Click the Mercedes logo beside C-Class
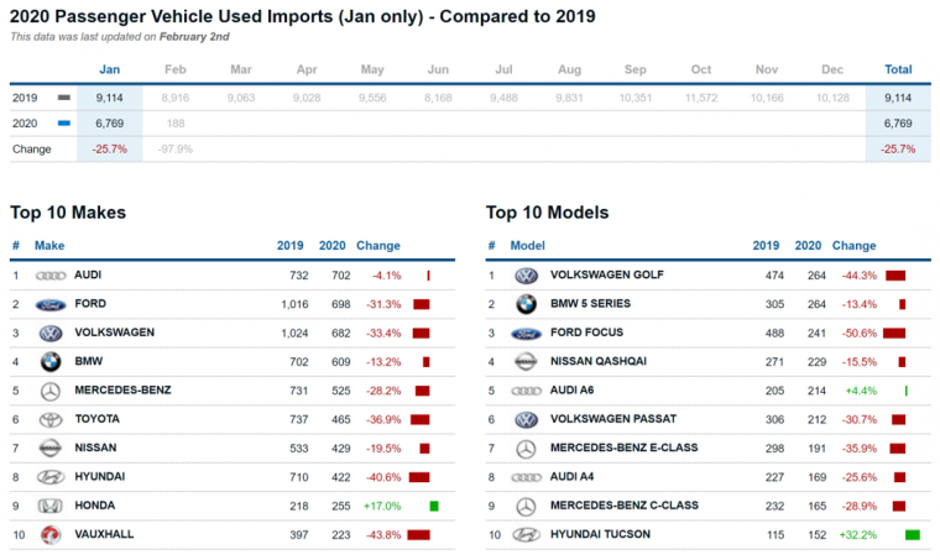 coord(526,507)
